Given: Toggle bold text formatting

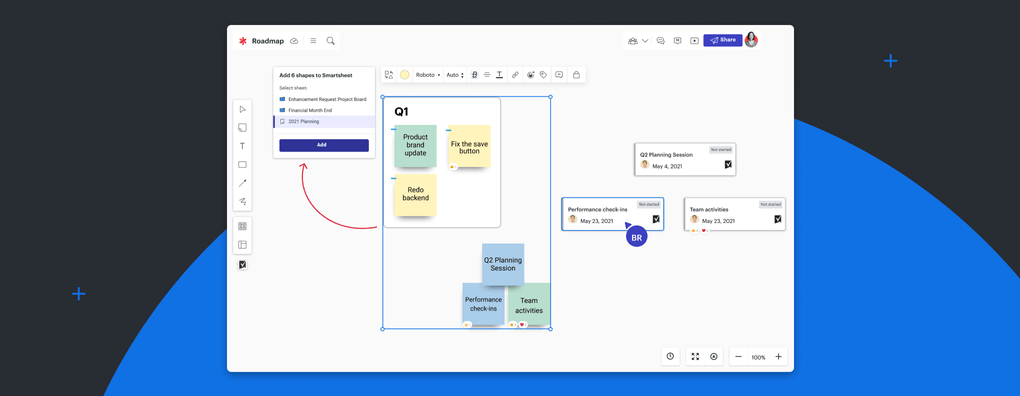Looking at the screenshot, I should click(474, 75).
